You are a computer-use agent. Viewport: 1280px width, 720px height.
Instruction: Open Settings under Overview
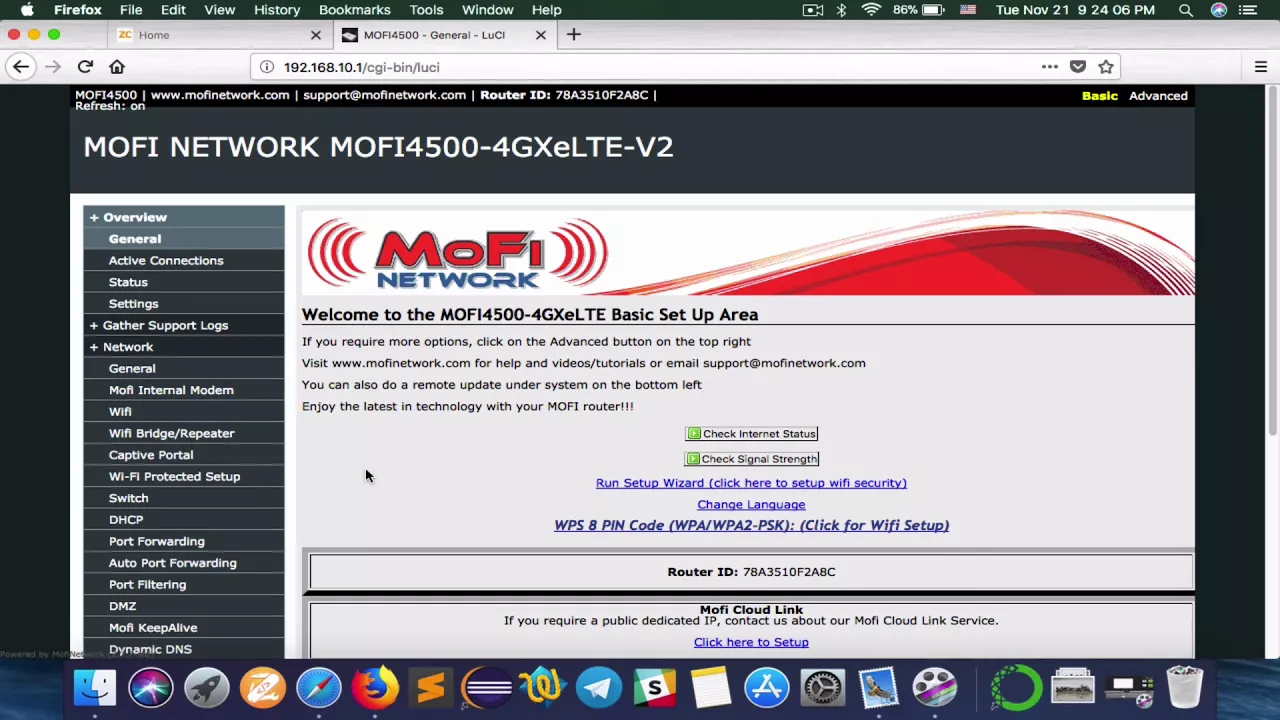pyautogui.click(x=184, y=304)
